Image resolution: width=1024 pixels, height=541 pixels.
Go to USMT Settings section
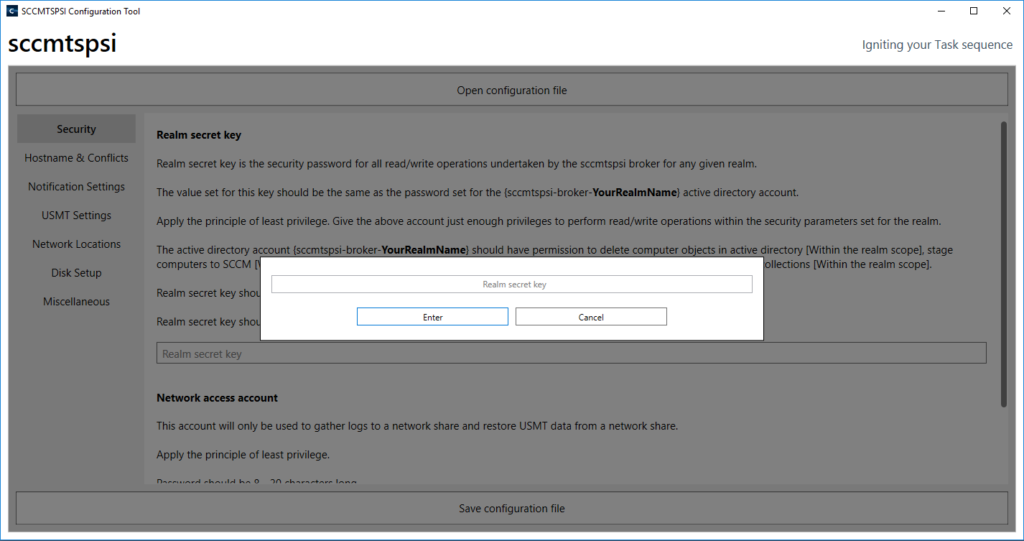(x=76, y=215)
